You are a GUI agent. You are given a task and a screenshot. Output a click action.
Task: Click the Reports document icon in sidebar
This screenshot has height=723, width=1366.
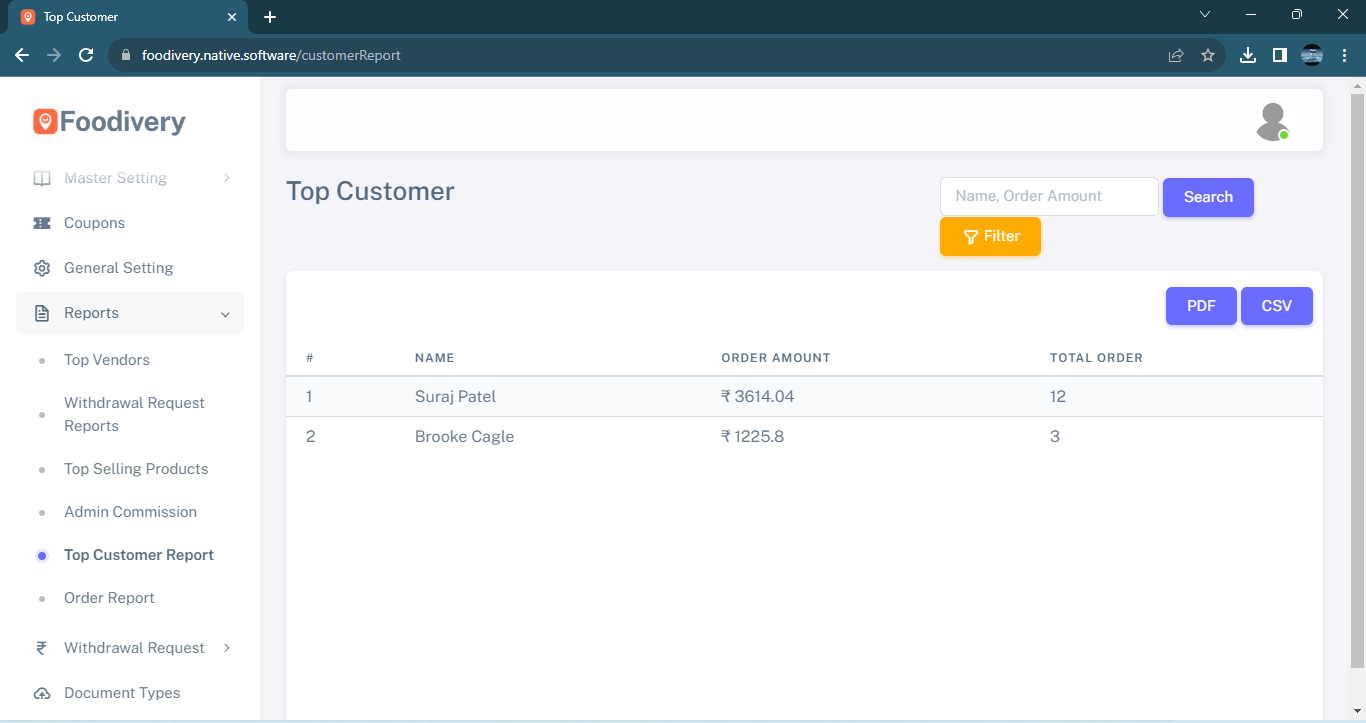pos(42,313)
